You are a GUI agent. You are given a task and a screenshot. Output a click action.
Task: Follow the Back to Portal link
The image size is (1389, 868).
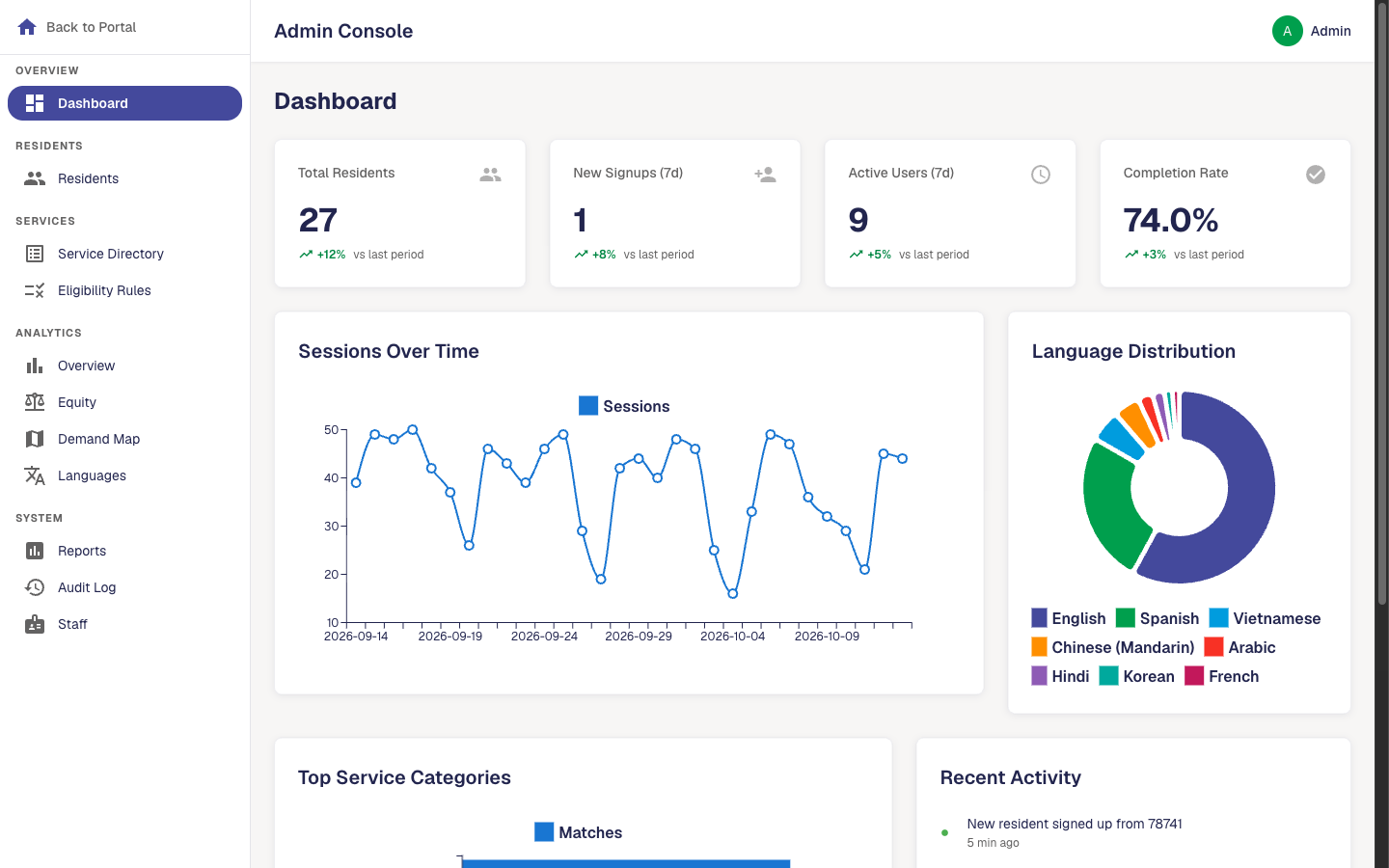77,27
